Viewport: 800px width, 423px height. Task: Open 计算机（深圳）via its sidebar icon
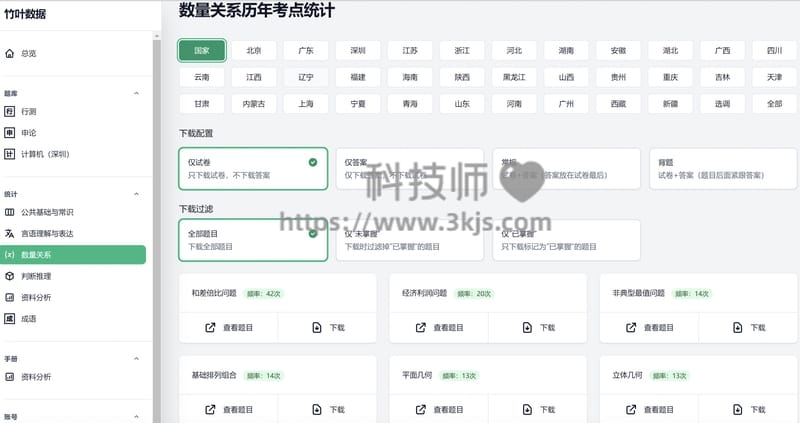coord(10,154)
